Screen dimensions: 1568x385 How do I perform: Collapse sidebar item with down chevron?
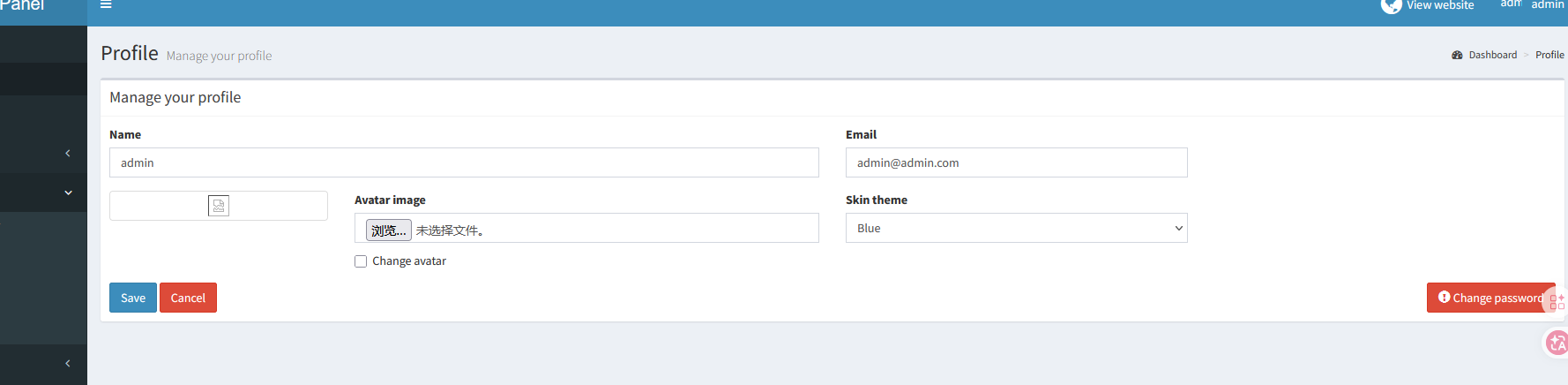click(x=68, y=192)
